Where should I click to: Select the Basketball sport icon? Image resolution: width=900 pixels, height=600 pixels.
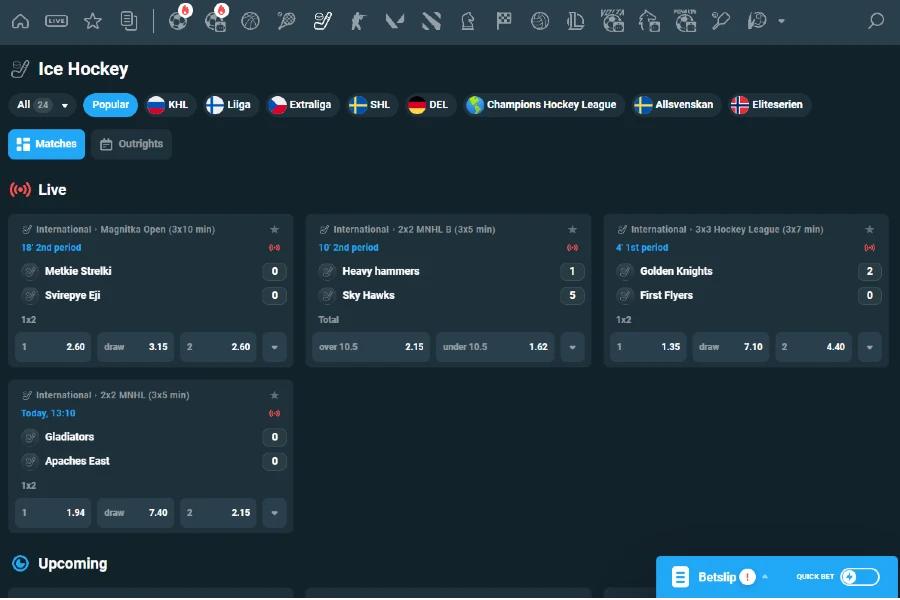click(x=249, y=20)
